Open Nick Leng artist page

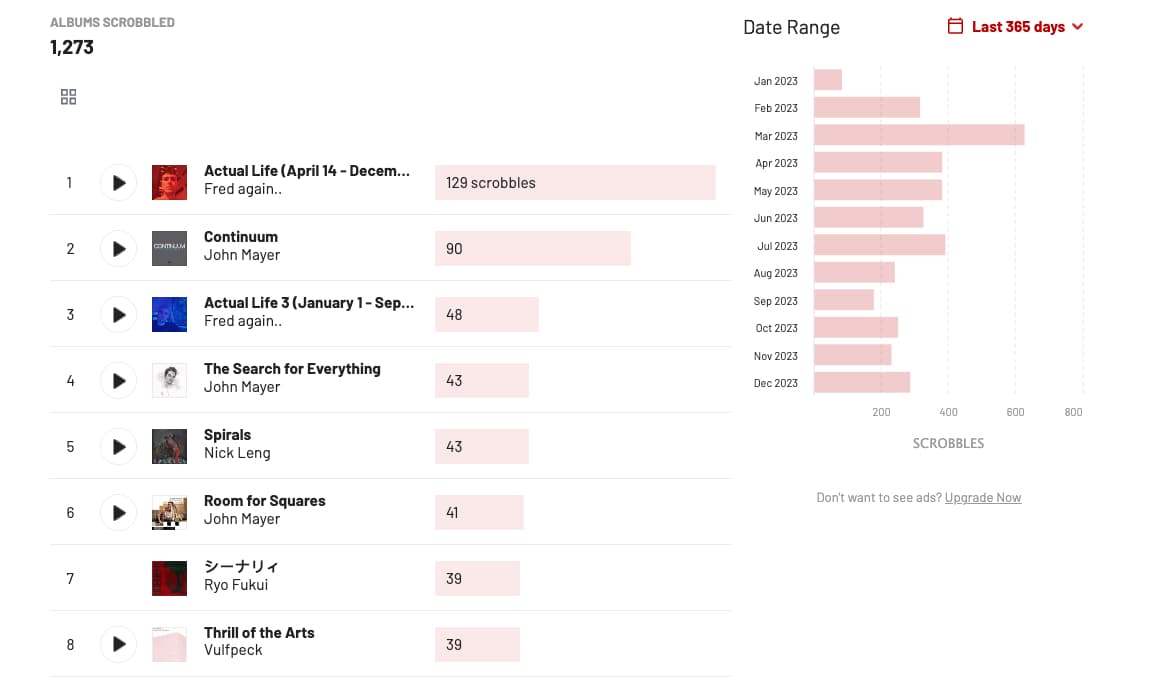coord(237,452)
